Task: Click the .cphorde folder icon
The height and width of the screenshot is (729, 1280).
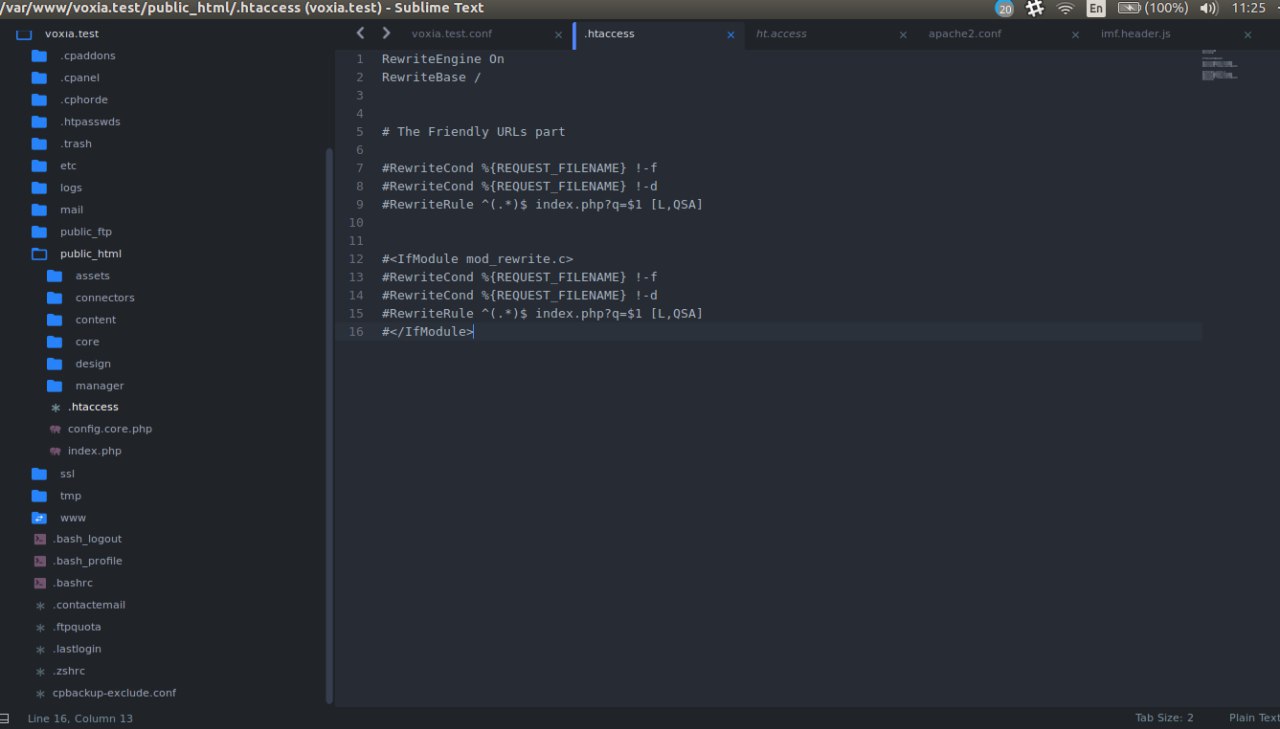Action: point(39,100)
